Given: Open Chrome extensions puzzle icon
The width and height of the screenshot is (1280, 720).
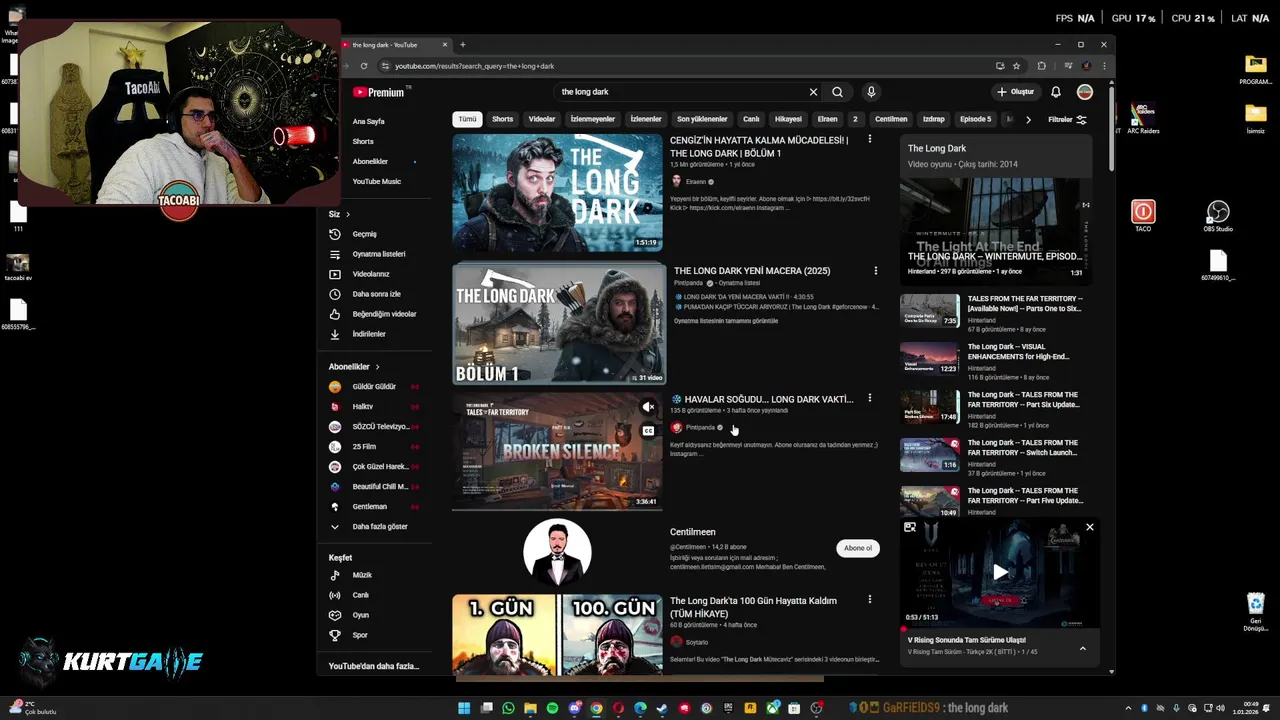Looking at the screenshot, I should 1041,66.
